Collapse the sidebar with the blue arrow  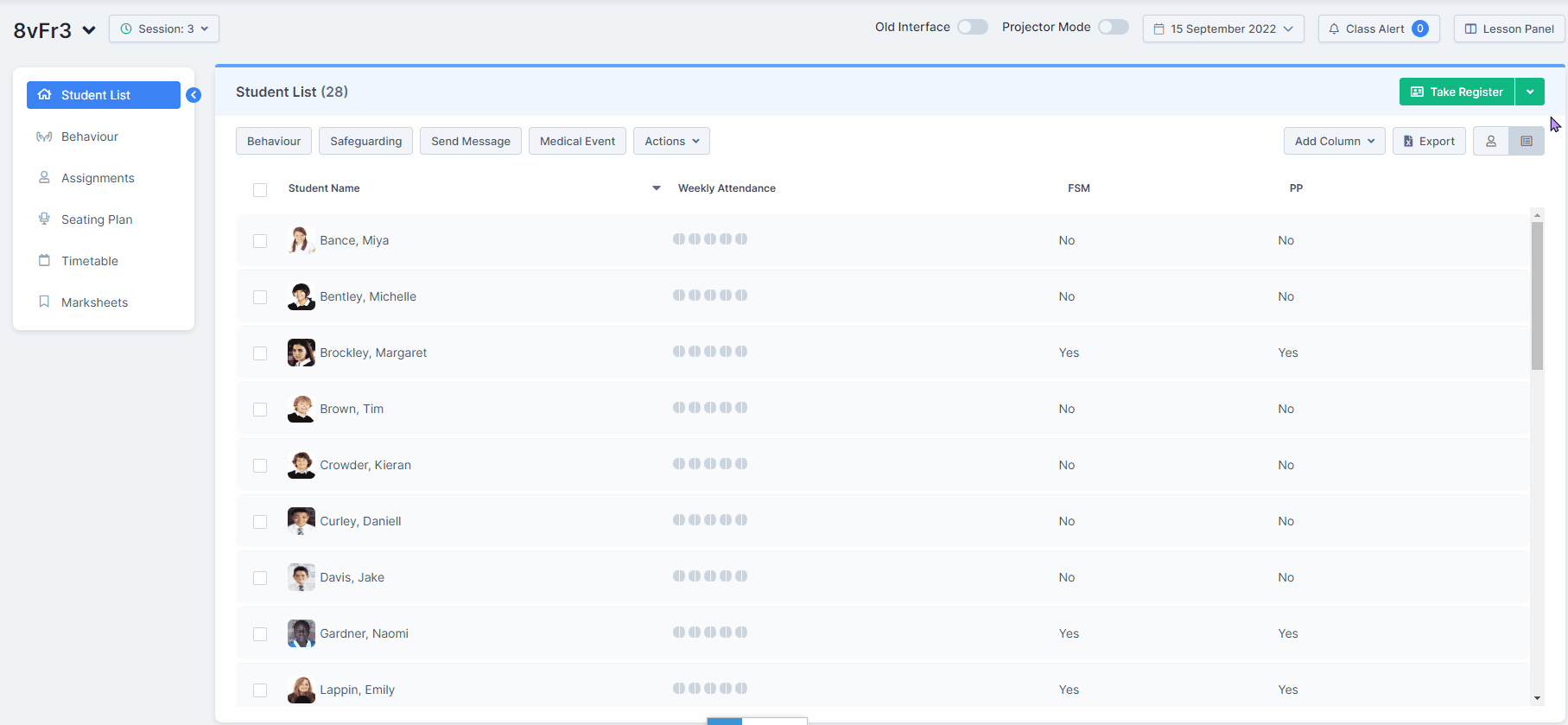[x=194, y=95]
